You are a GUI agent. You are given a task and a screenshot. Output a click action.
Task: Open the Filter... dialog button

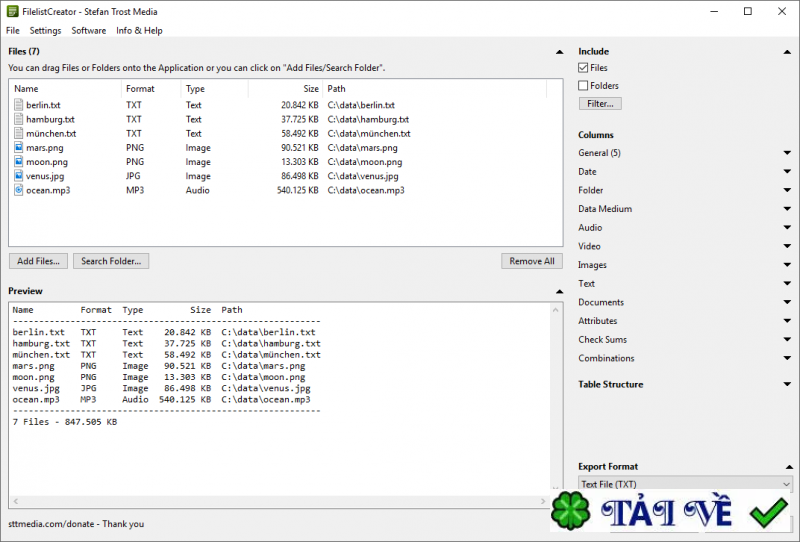click(x=600, y=104)
